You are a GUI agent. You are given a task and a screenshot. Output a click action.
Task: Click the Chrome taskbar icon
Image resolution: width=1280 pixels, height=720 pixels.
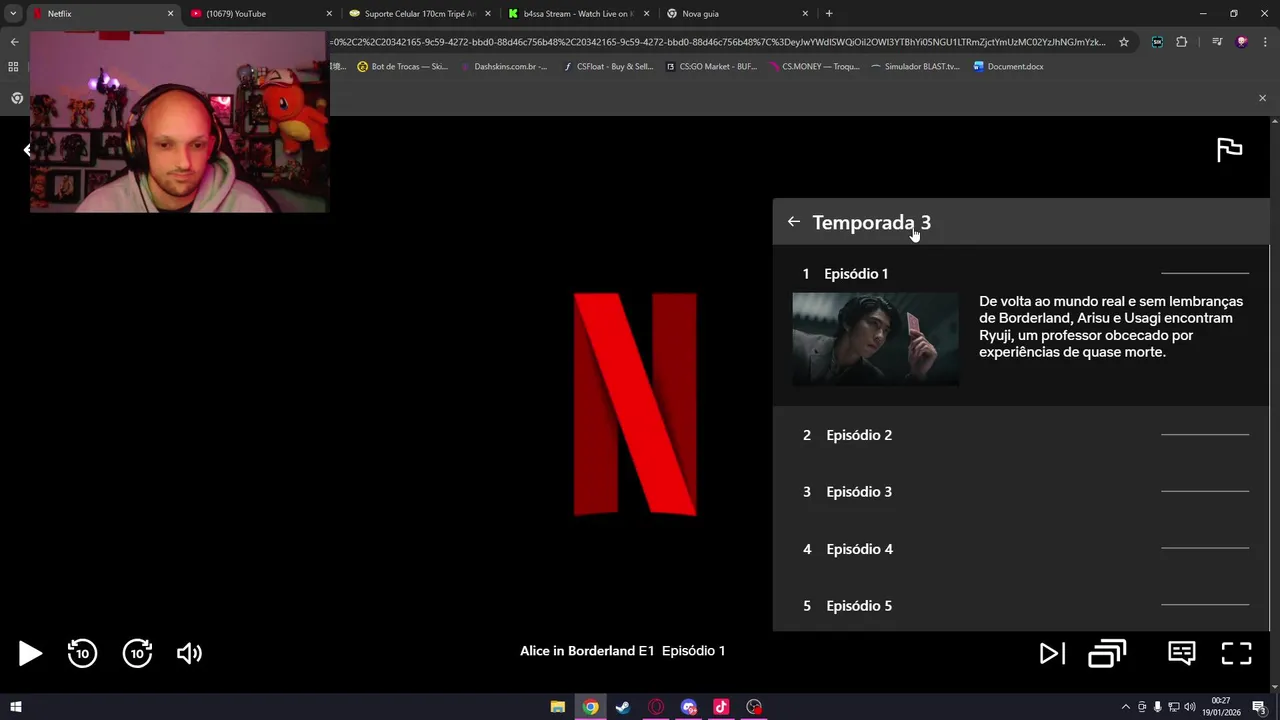point(591,707)
